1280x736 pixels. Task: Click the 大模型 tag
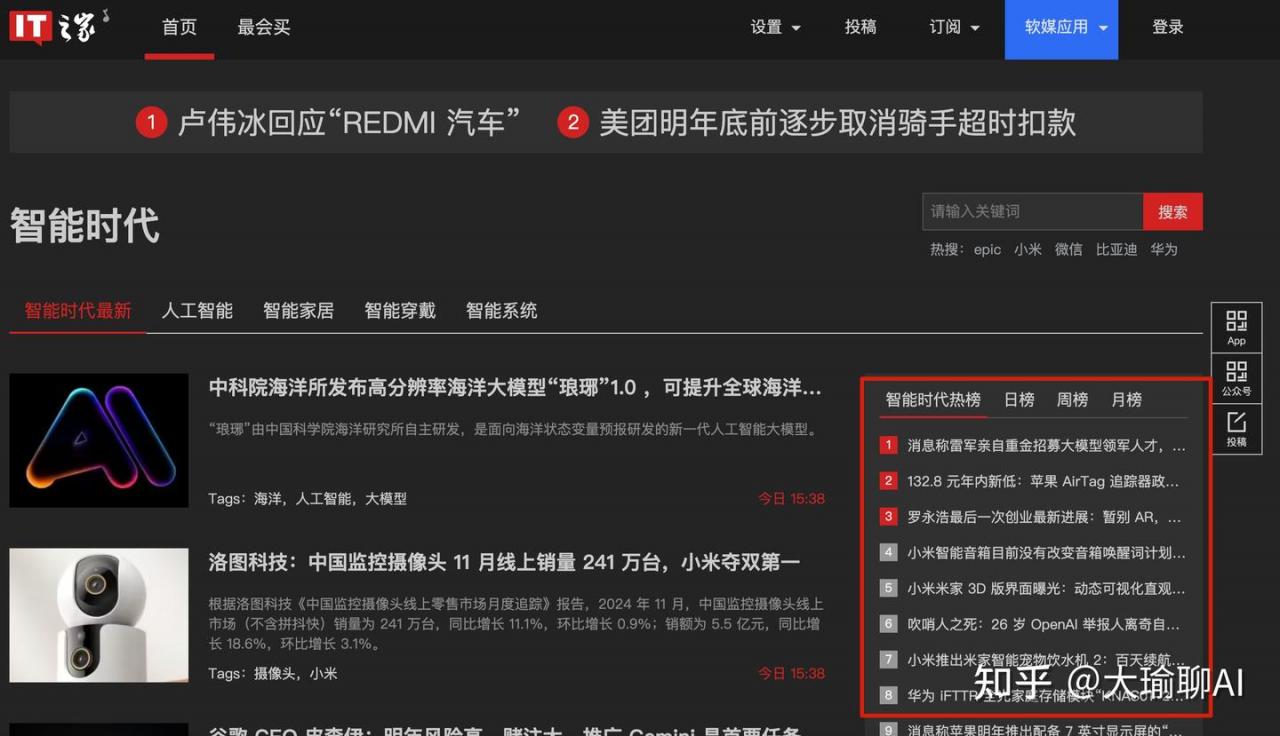386,498
